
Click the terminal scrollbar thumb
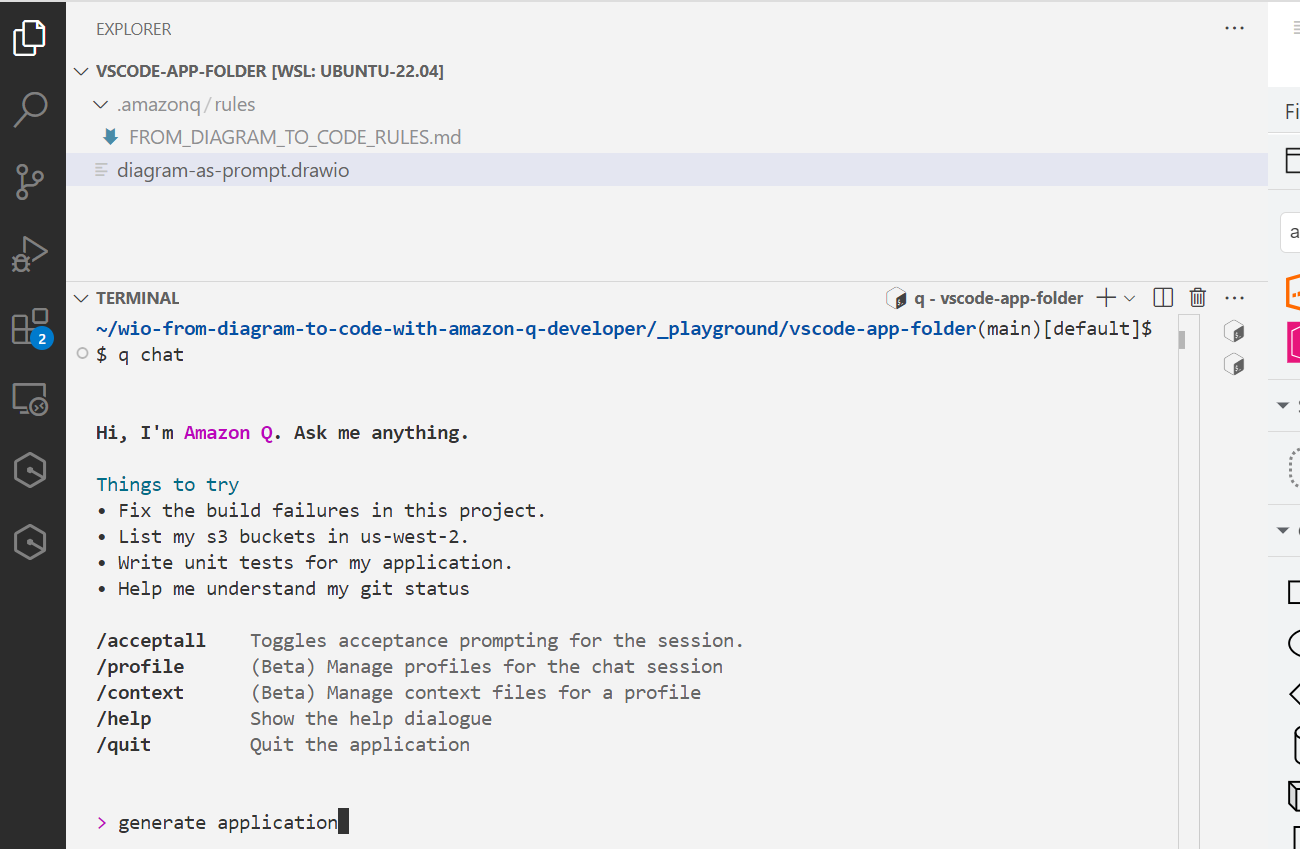point(1182,338)
